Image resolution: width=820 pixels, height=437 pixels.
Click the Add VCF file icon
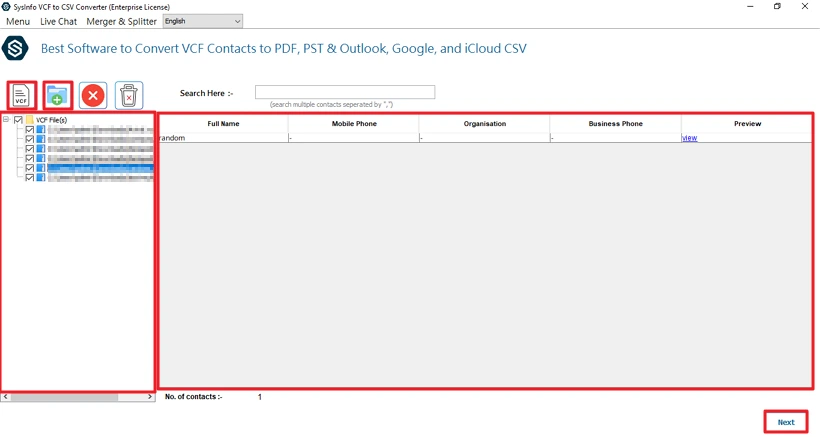coord(21,96)
